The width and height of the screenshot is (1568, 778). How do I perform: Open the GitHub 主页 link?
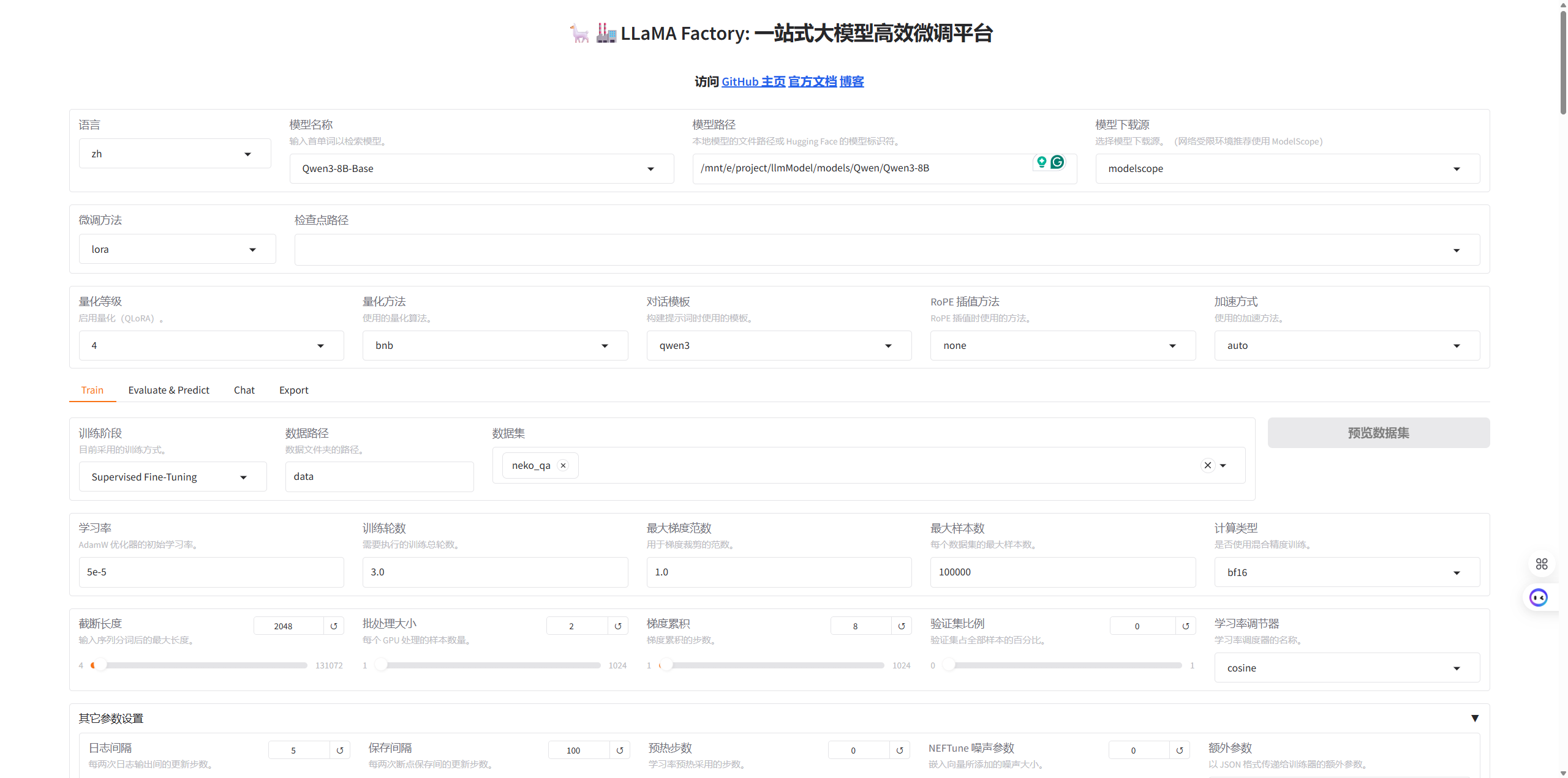tap(753, 81)
